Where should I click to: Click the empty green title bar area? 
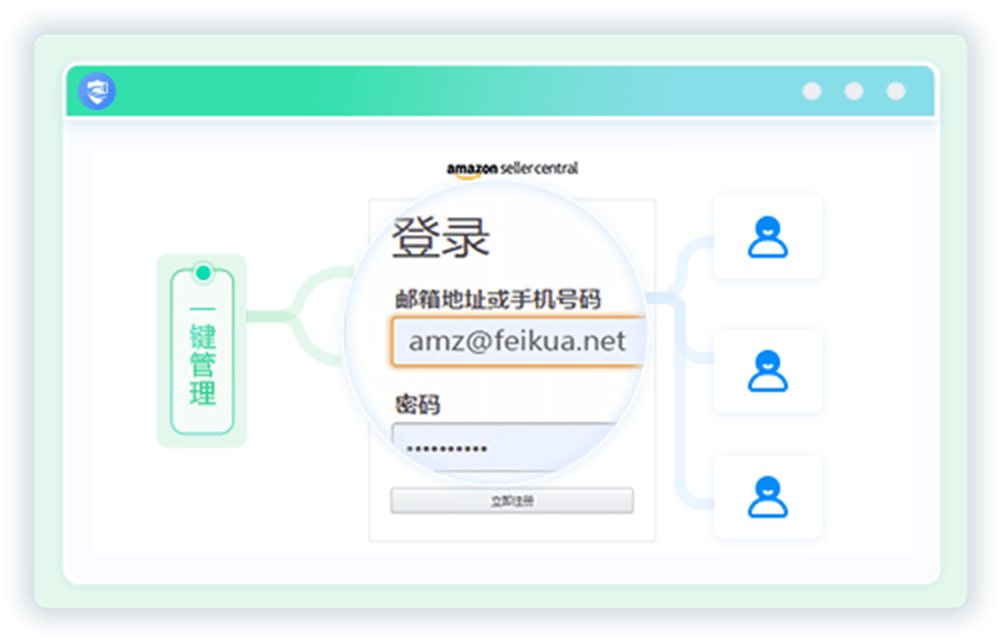(450, 91)
